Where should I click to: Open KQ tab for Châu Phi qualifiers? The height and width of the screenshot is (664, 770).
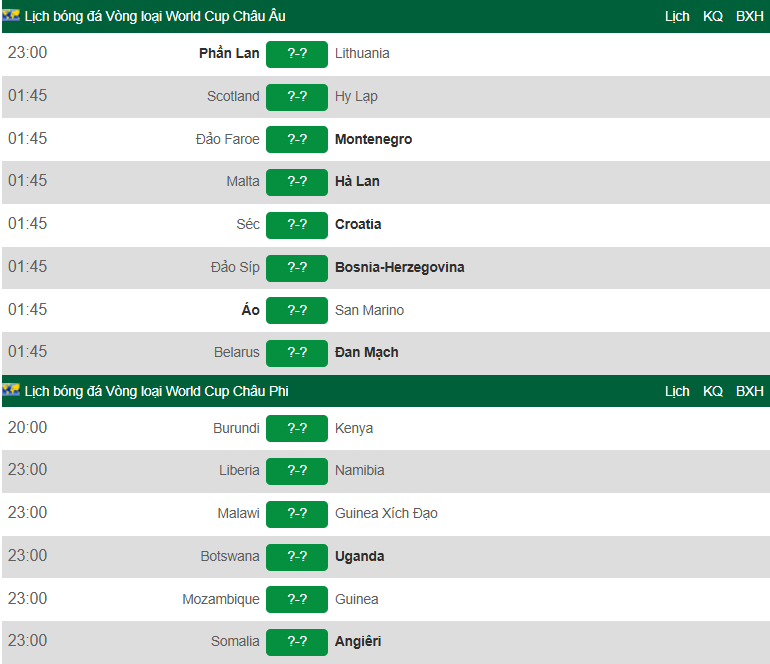coord(713,391)
